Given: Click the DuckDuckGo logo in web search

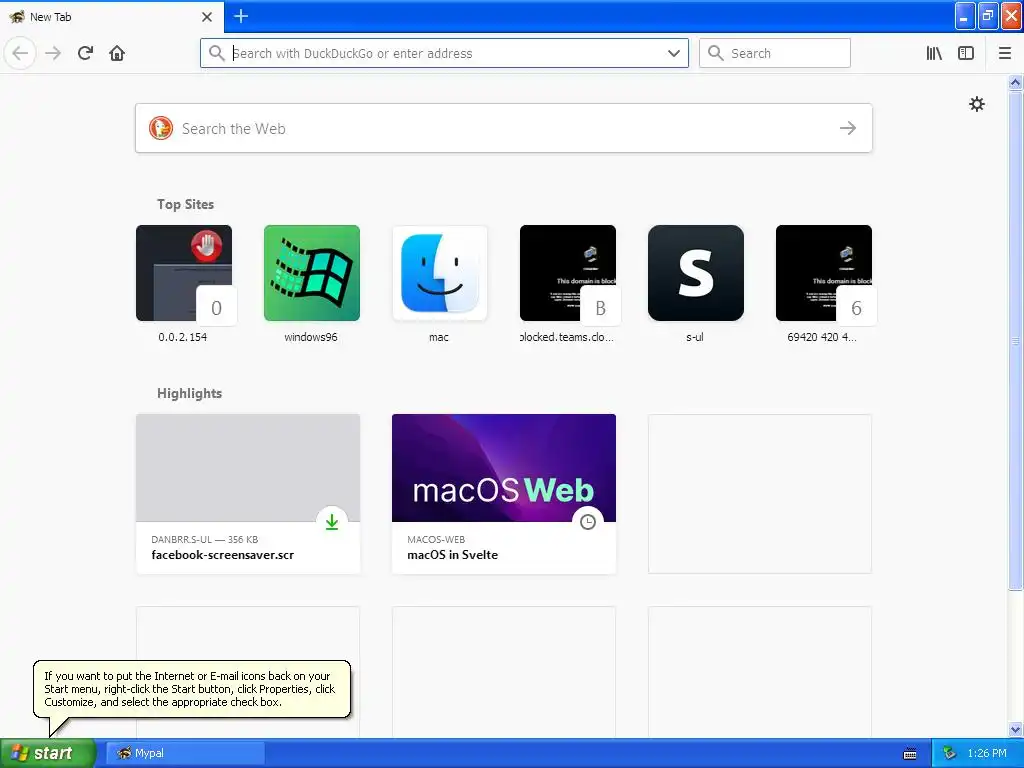Looking at the screenshot, I should tap(161, 128).
